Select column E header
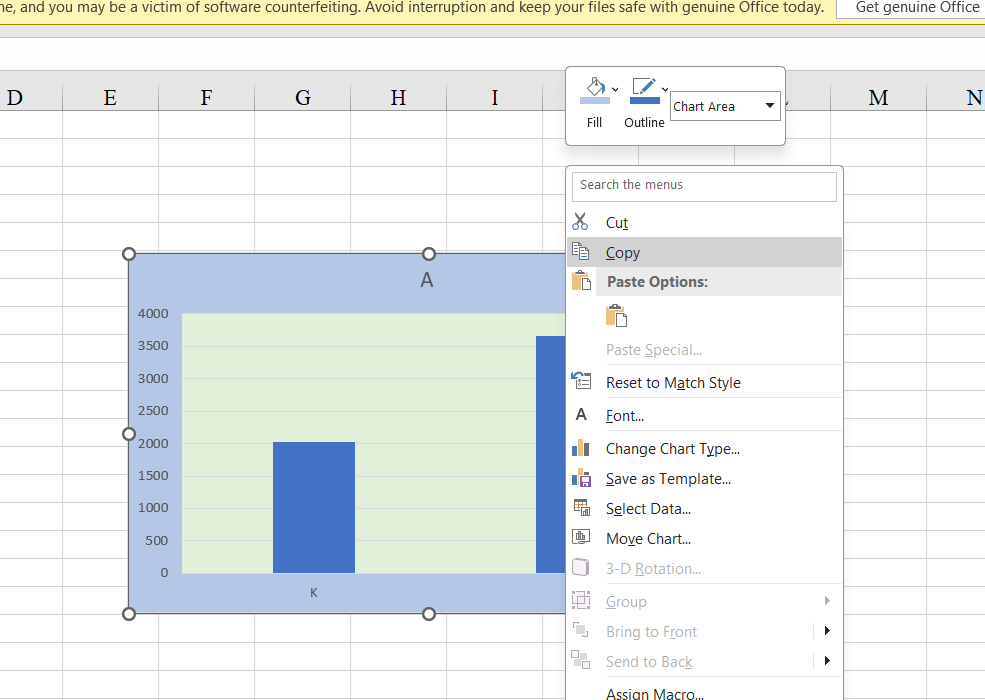 pos(110,97)
